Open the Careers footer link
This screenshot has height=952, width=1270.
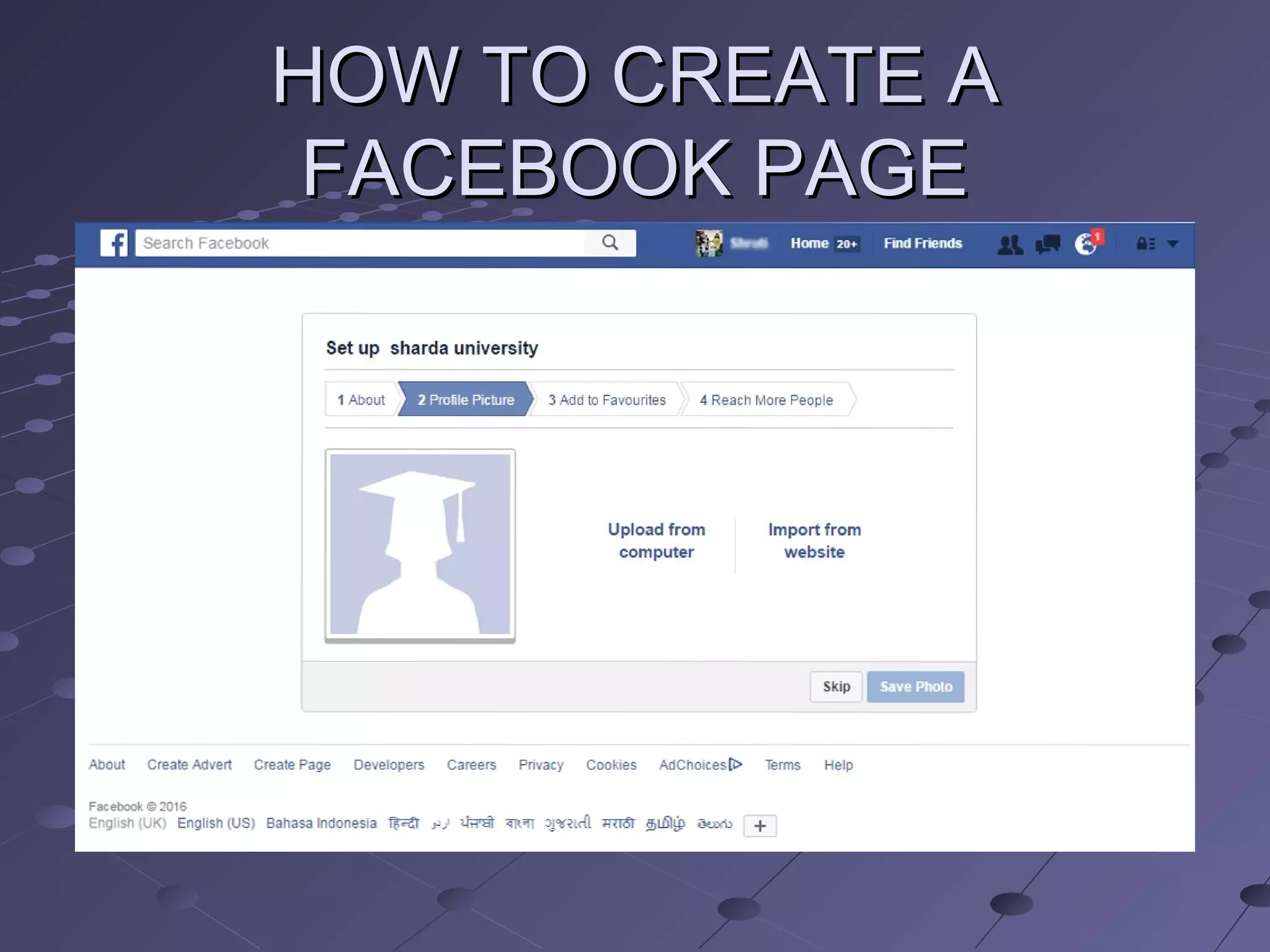pyautogui.click(x=471, y=765)
